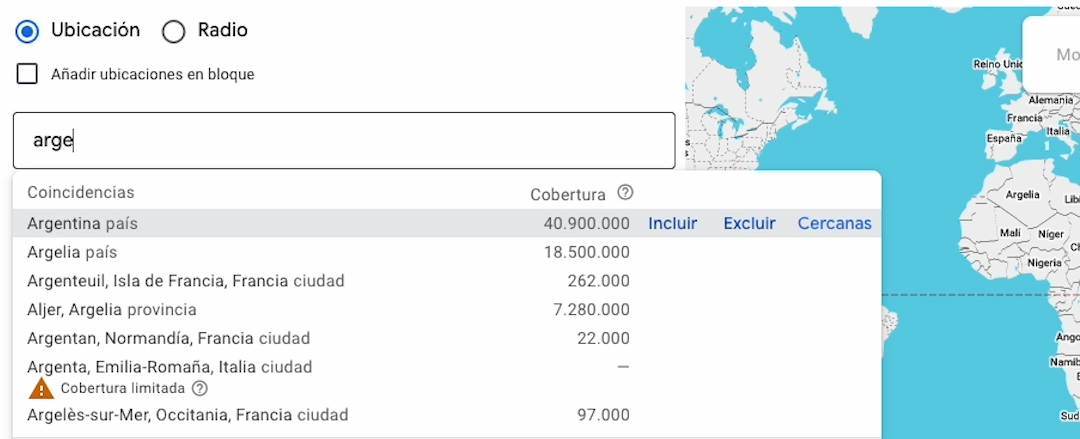Click Argelia on the map

(1023, 194)
